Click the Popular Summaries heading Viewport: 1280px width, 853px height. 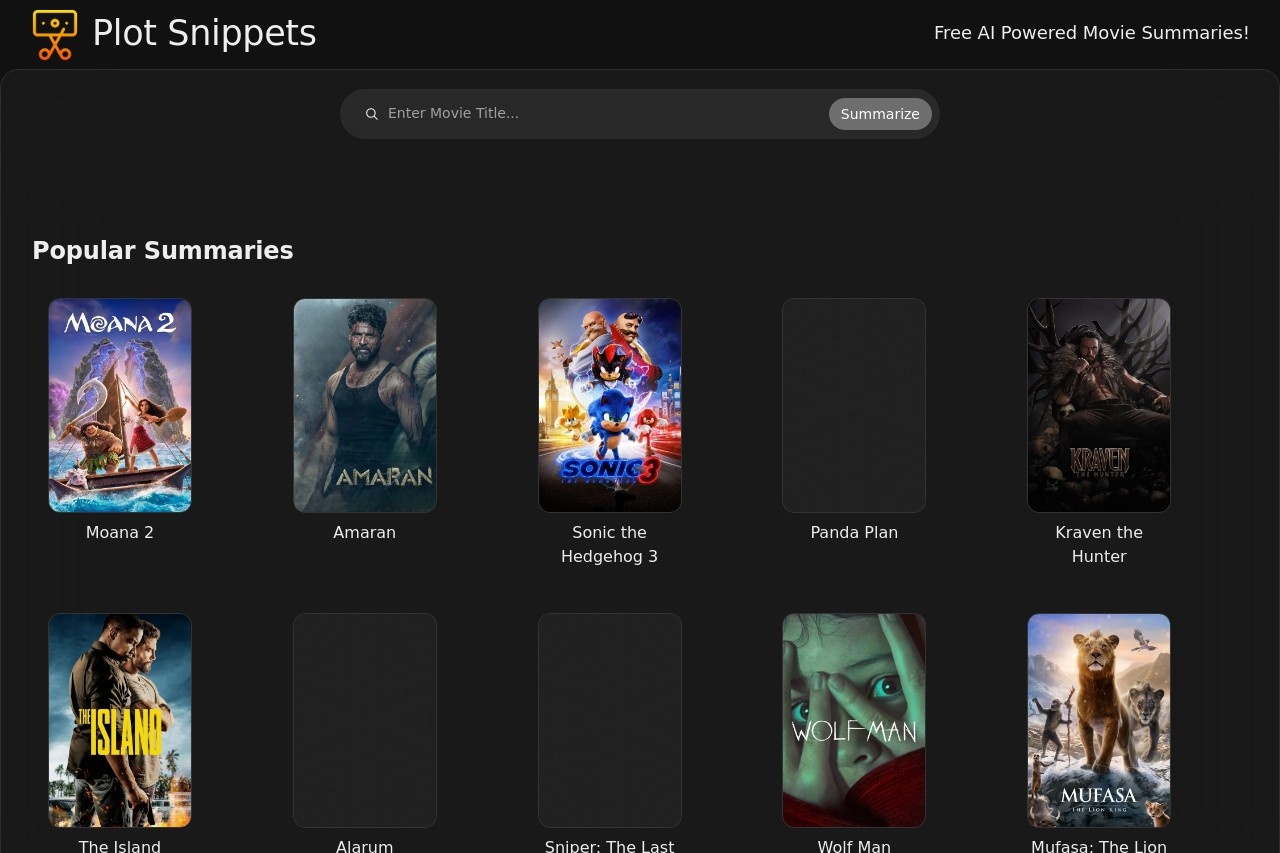(x=163, y=251)
